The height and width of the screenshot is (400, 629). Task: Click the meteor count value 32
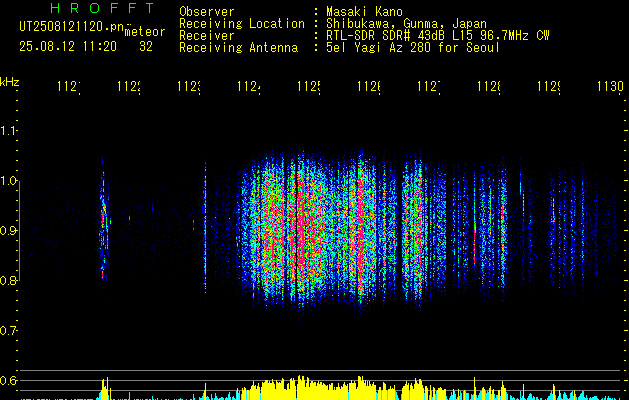pyautogui.click(x=146, y=47)
